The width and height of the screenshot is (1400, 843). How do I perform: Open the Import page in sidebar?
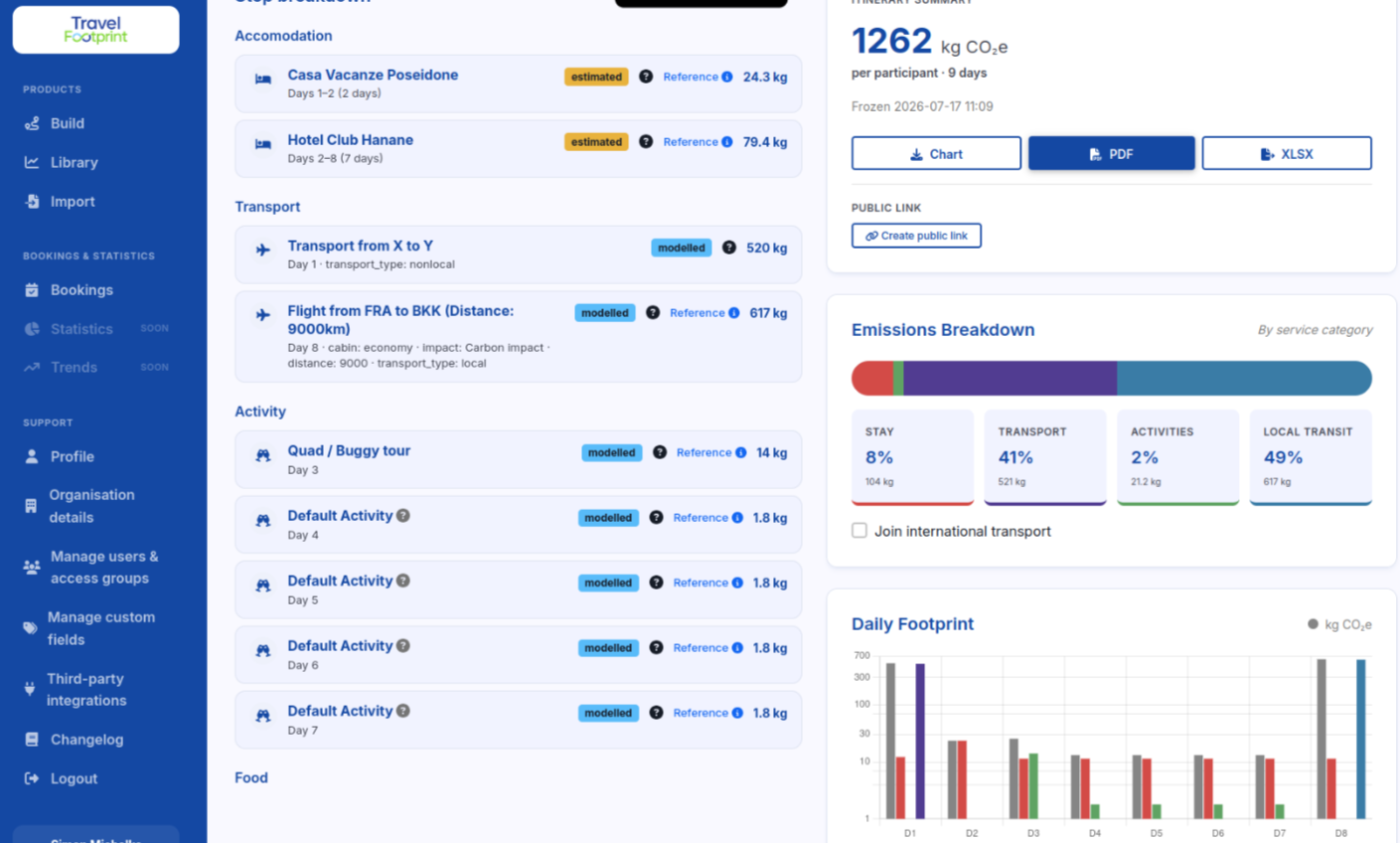(x=73, y=201)
